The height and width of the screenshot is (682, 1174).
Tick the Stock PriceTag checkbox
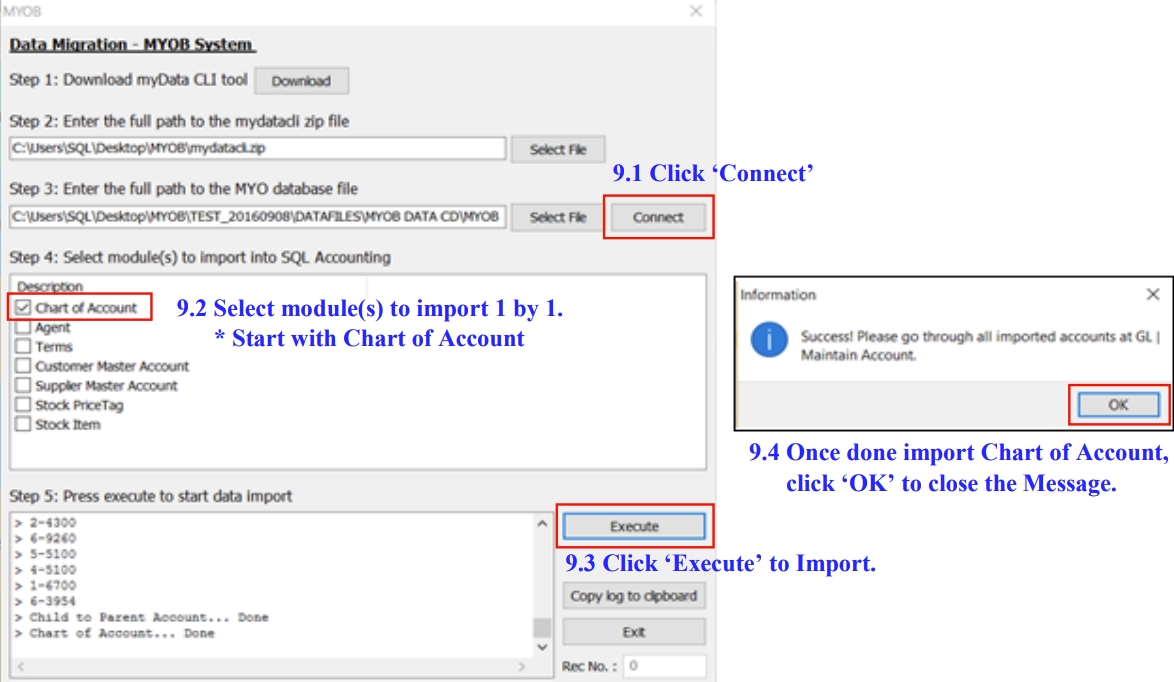24,405
